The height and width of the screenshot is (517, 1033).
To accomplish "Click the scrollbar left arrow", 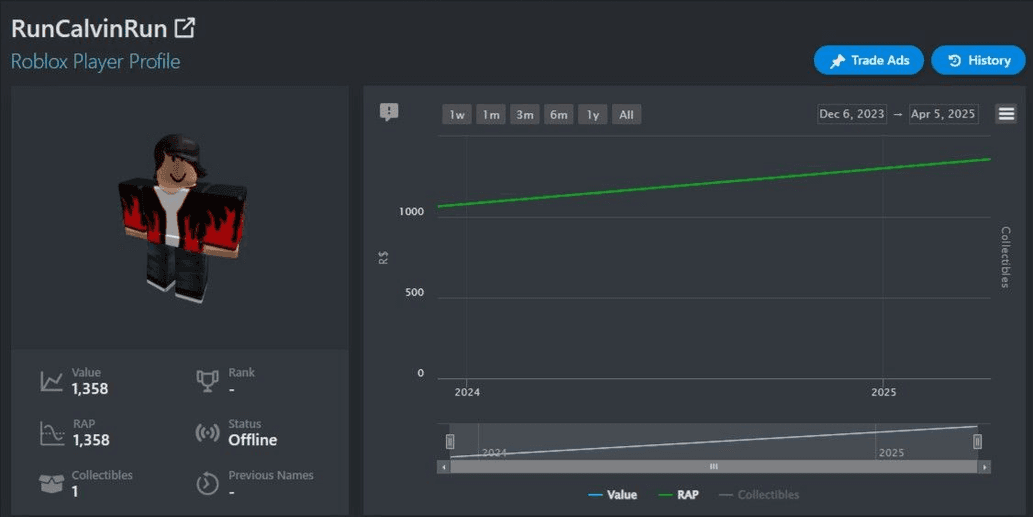I will [443, 467].
